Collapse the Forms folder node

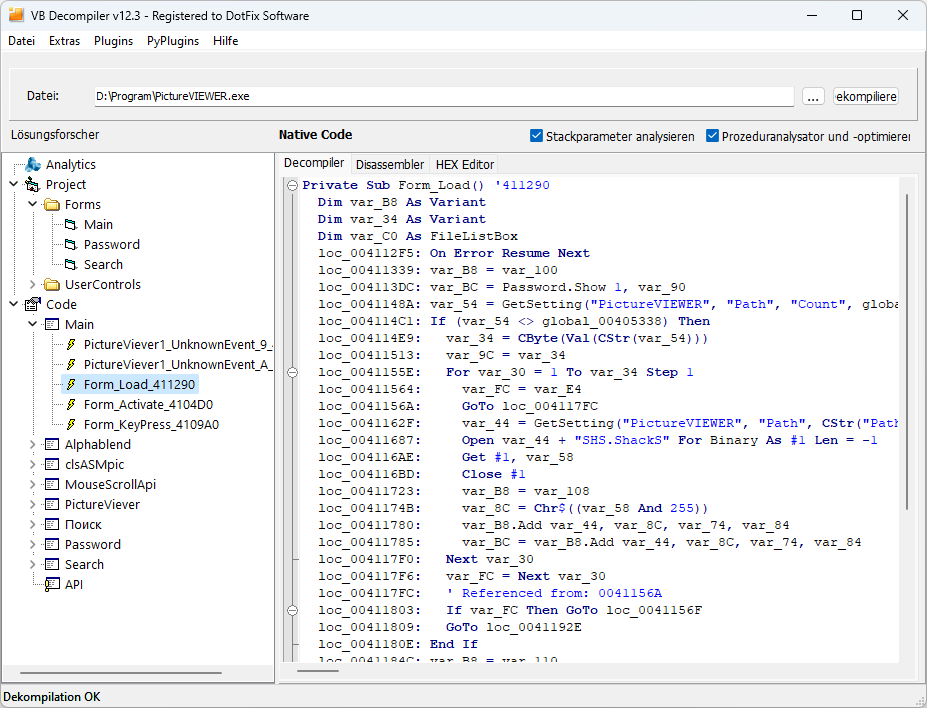click(x=33, y=204)
